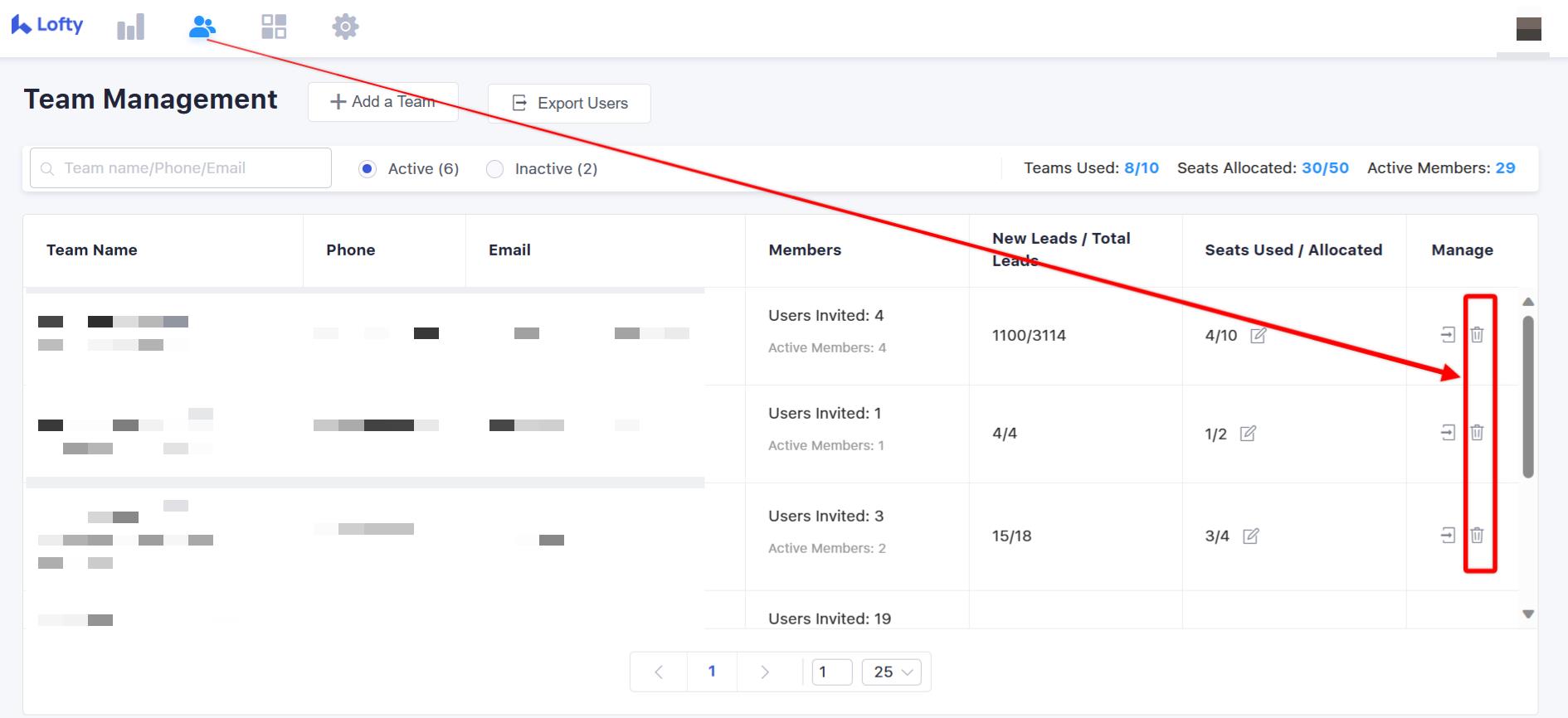Open the settings gear icon
The image size is (1568, 718).
click(345, 27)
